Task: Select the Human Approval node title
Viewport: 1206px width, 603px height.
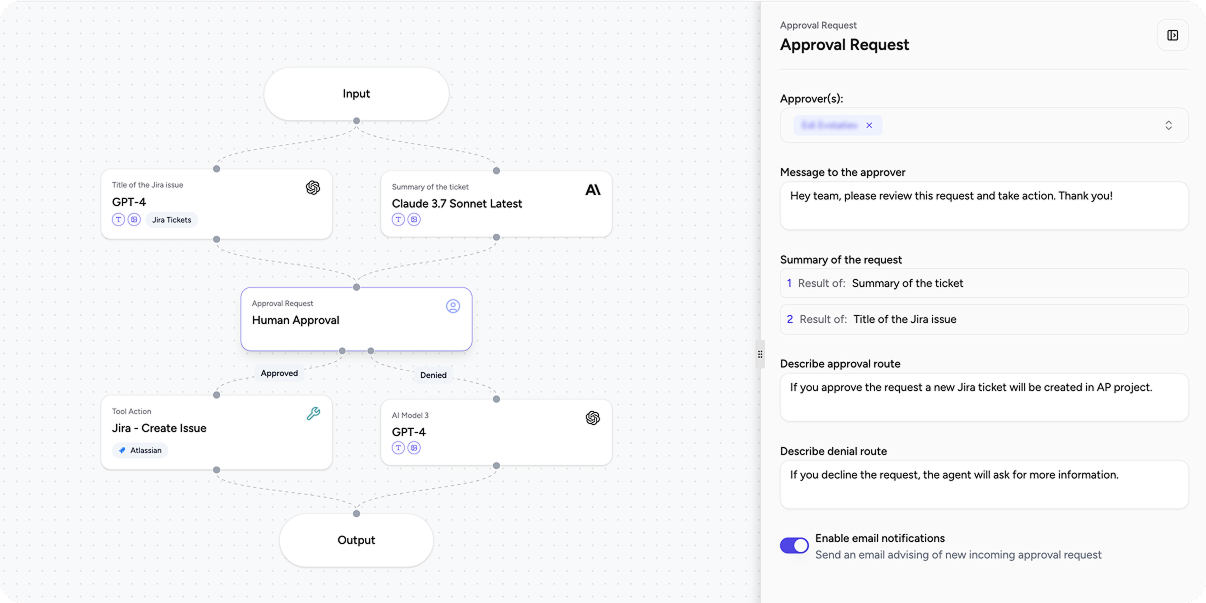Action: tap(296, 320)
